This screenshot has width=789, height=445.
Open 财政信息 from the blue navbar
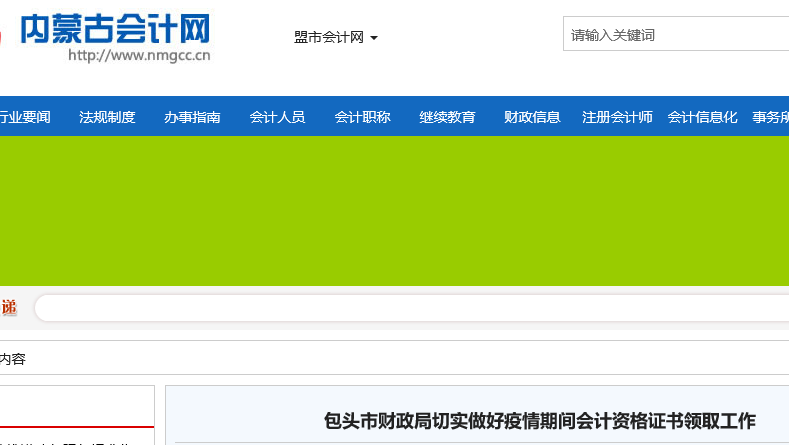pos(532,117)
